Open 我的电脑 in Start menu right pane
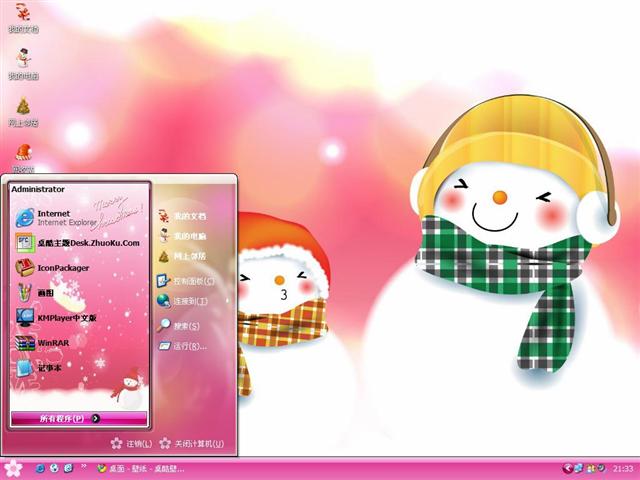 coord(182,236)
